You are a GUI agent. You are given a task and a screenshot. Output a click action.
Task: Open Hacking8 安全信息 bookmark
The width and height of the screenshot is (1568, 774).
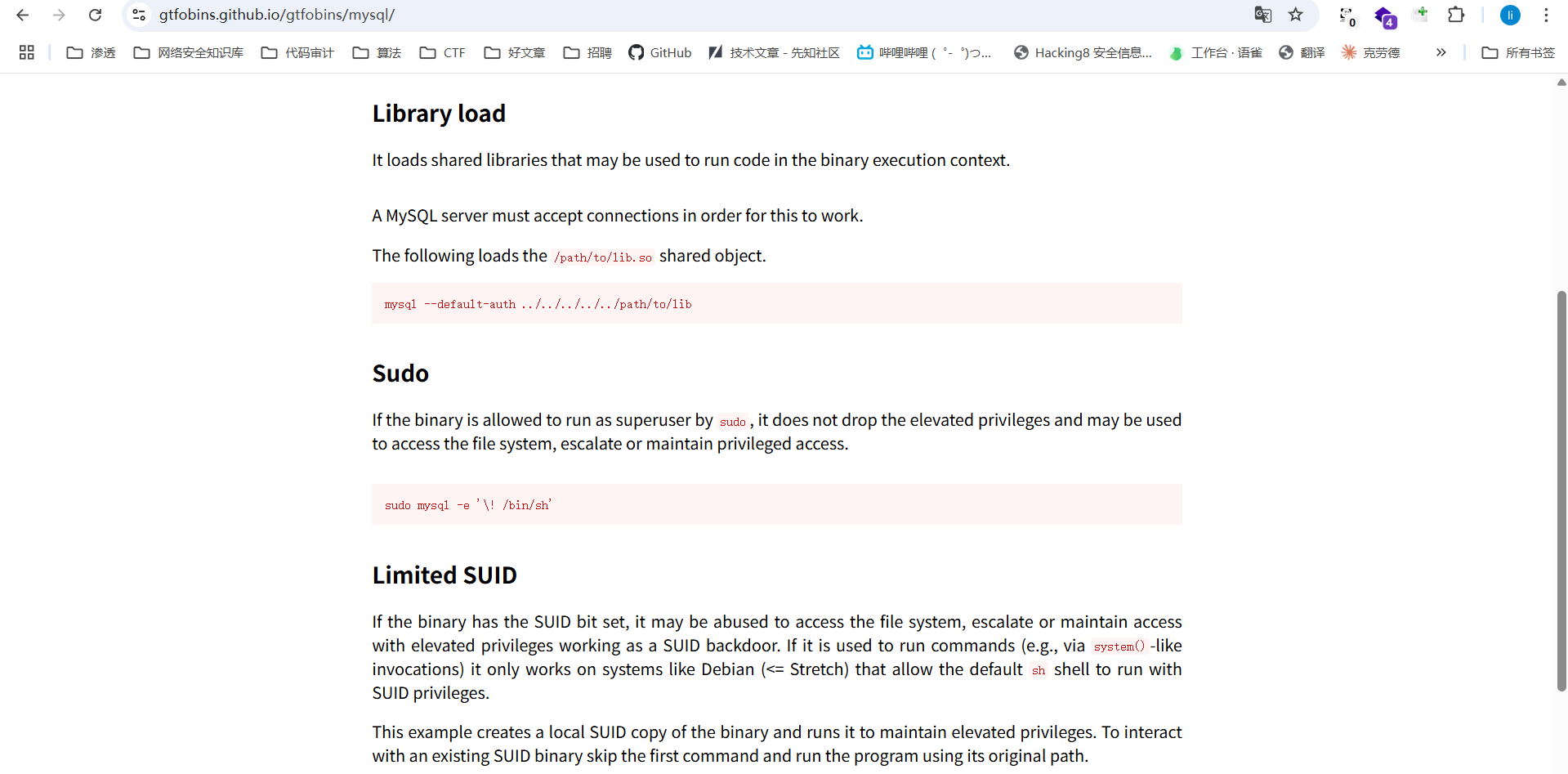pyautogui.click(x=1083, y=52)
